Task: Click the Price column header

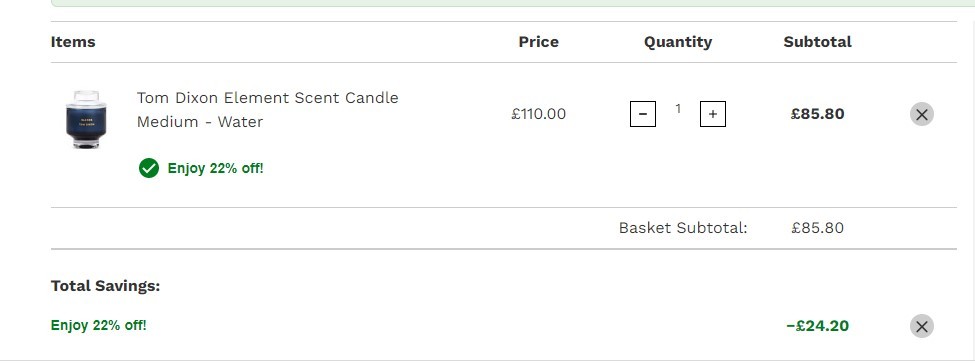Action: pos(538,42)
